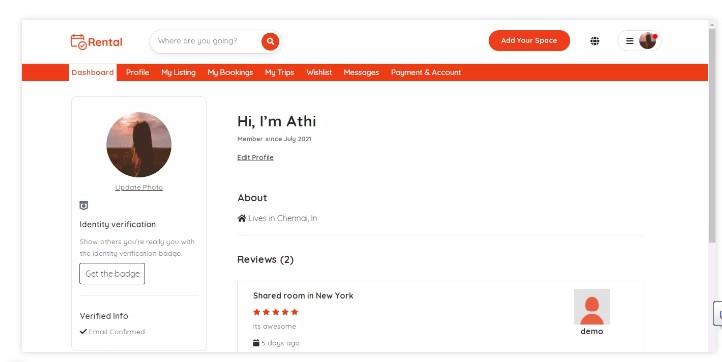Viewport: 722px width, 362px height.
Task: Open the globe language selector
Action: click(594, 41)
